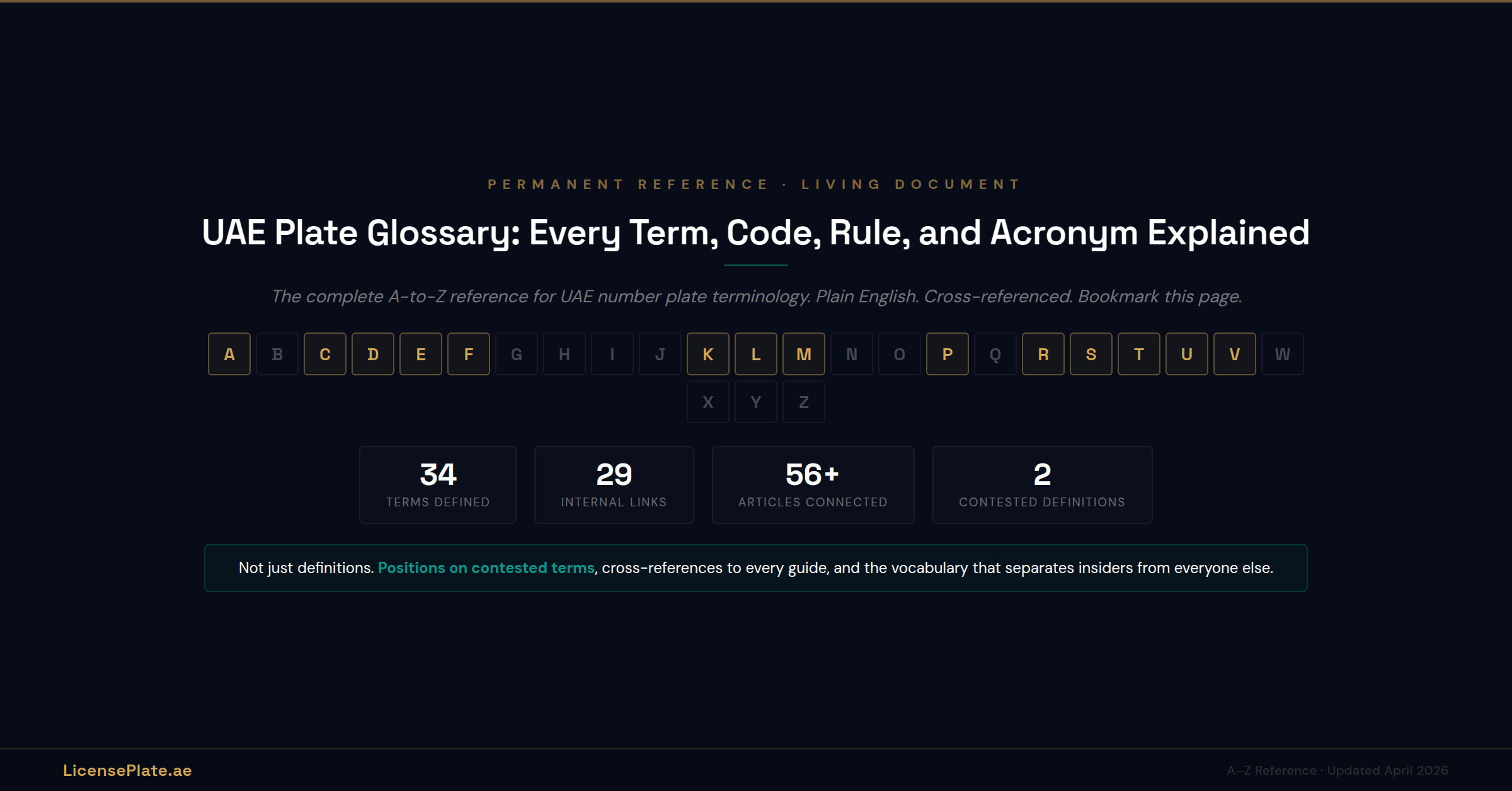Navigate to the V section
Screen dimensions: 1512x791
(x=1235, y=354)
